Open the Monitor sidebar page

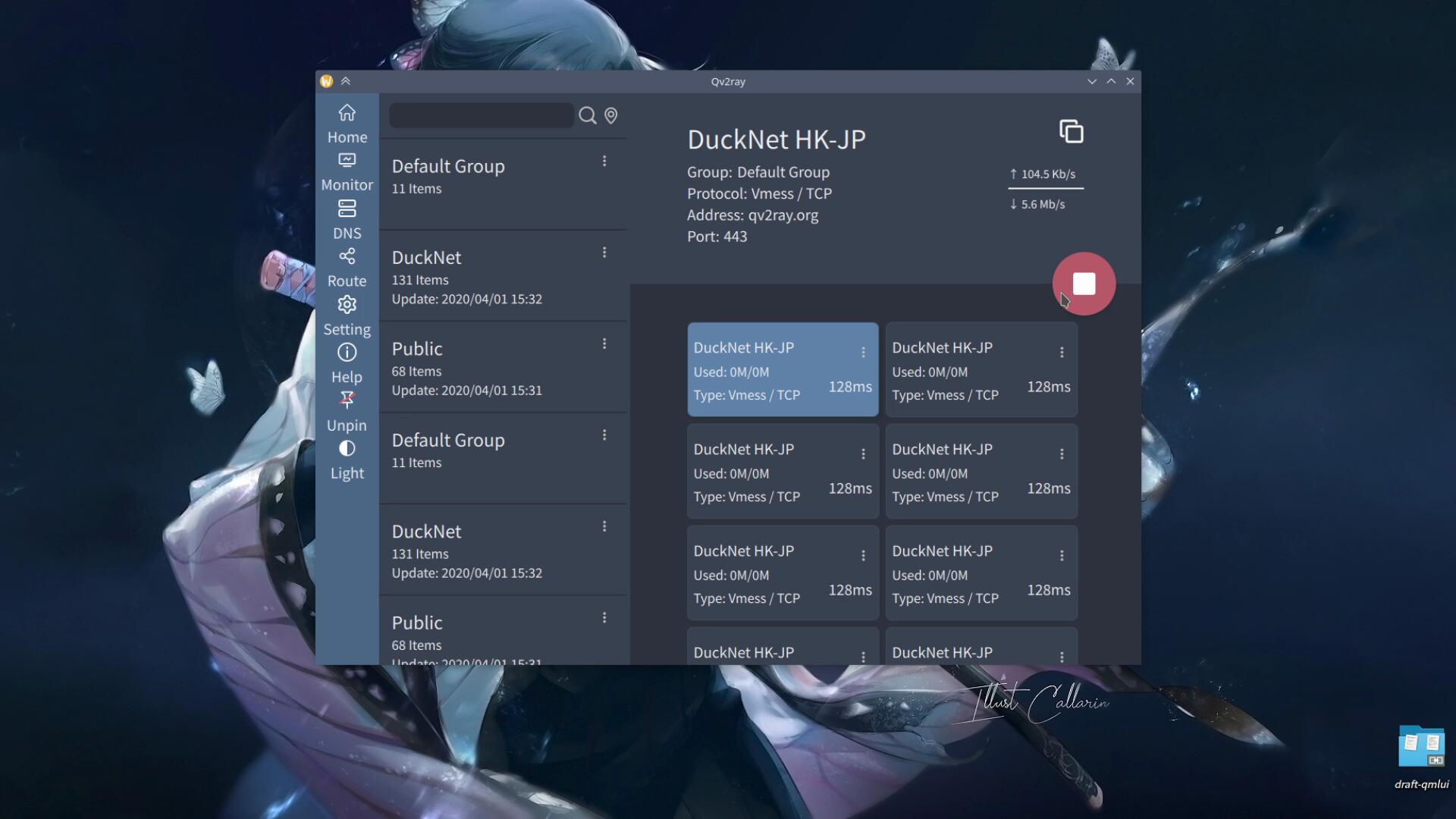click(347, 171)
